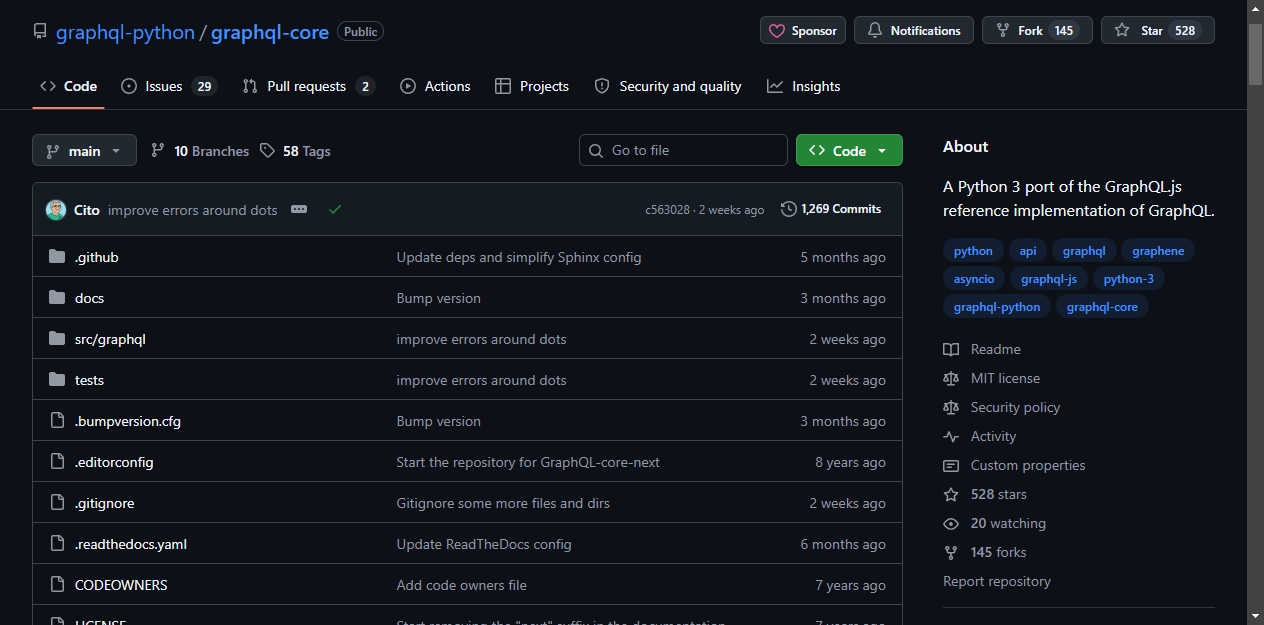Screen dimensions: 1264x625
Task: Open the docs folder
Action: 89,298
